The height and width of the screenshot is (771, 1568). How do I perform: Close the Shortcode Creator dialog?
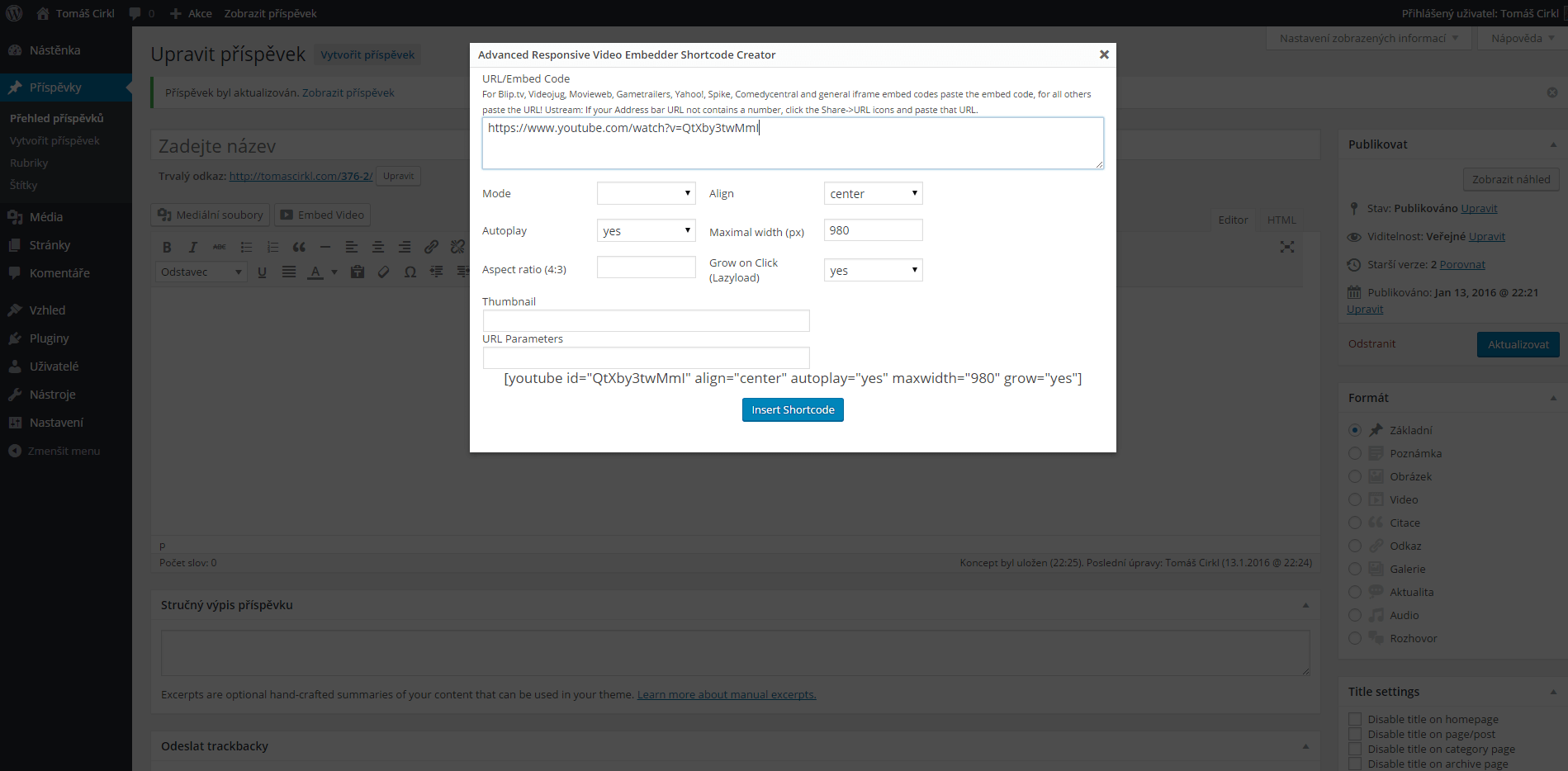(1104, 54)
